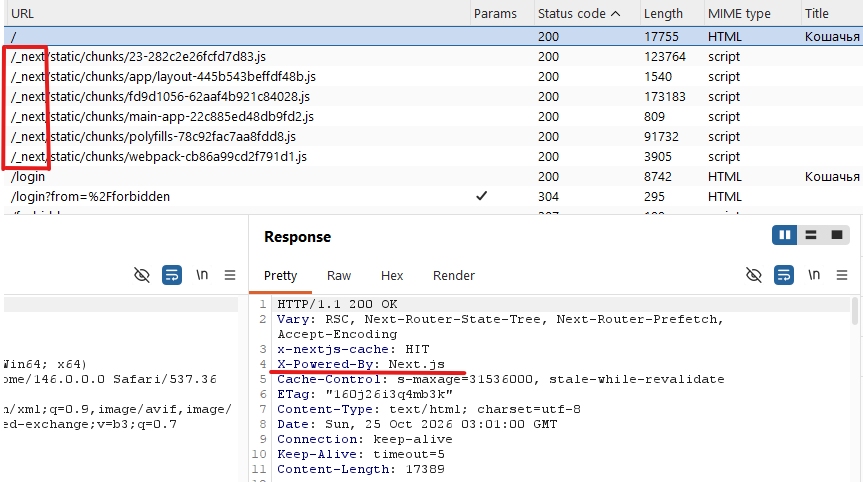Click the HTTP/1.1 200 OK line
The height and width of the screenshot is (482, 863).
337,304
